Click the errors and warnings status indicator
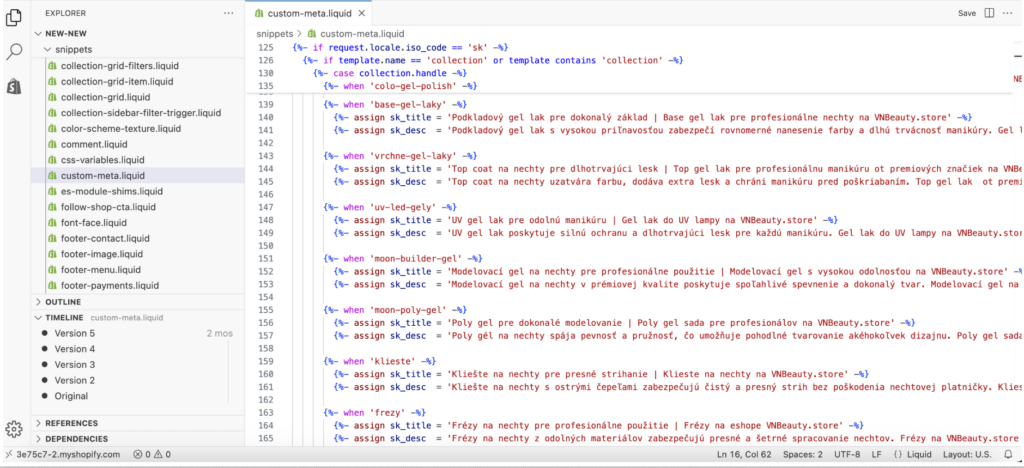The height and width of the screenshot is (468, 1024). click(x=151, y=454)
